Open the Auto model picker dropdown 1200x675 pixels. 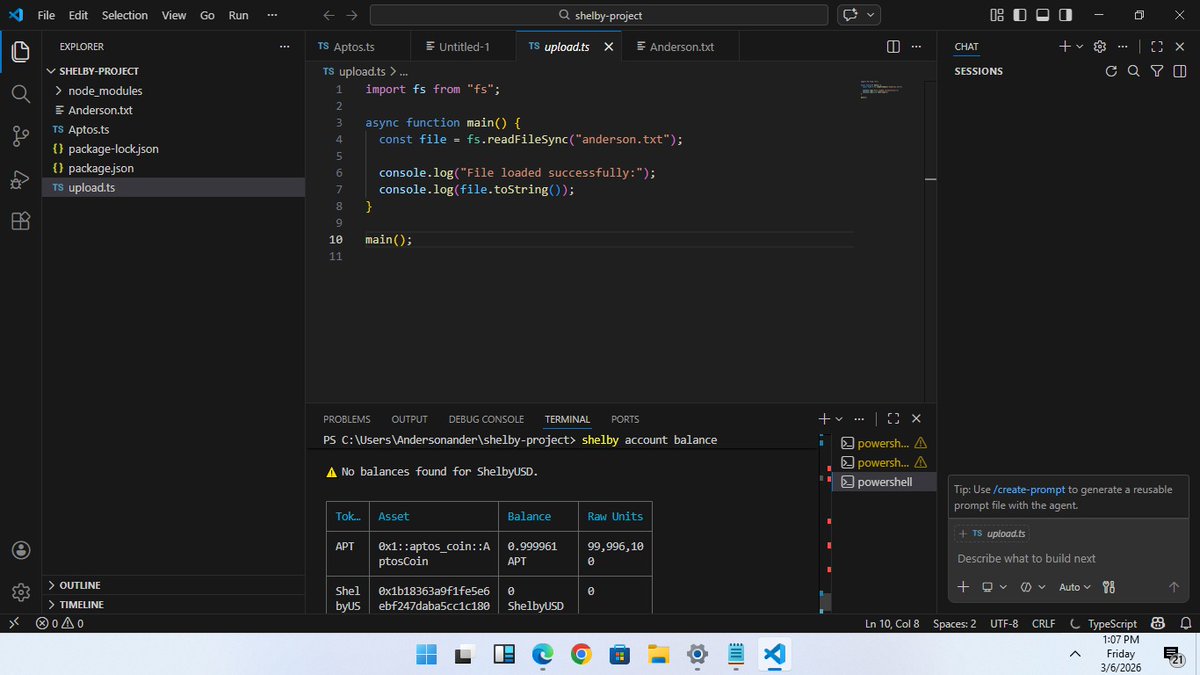pos(1075,587)
